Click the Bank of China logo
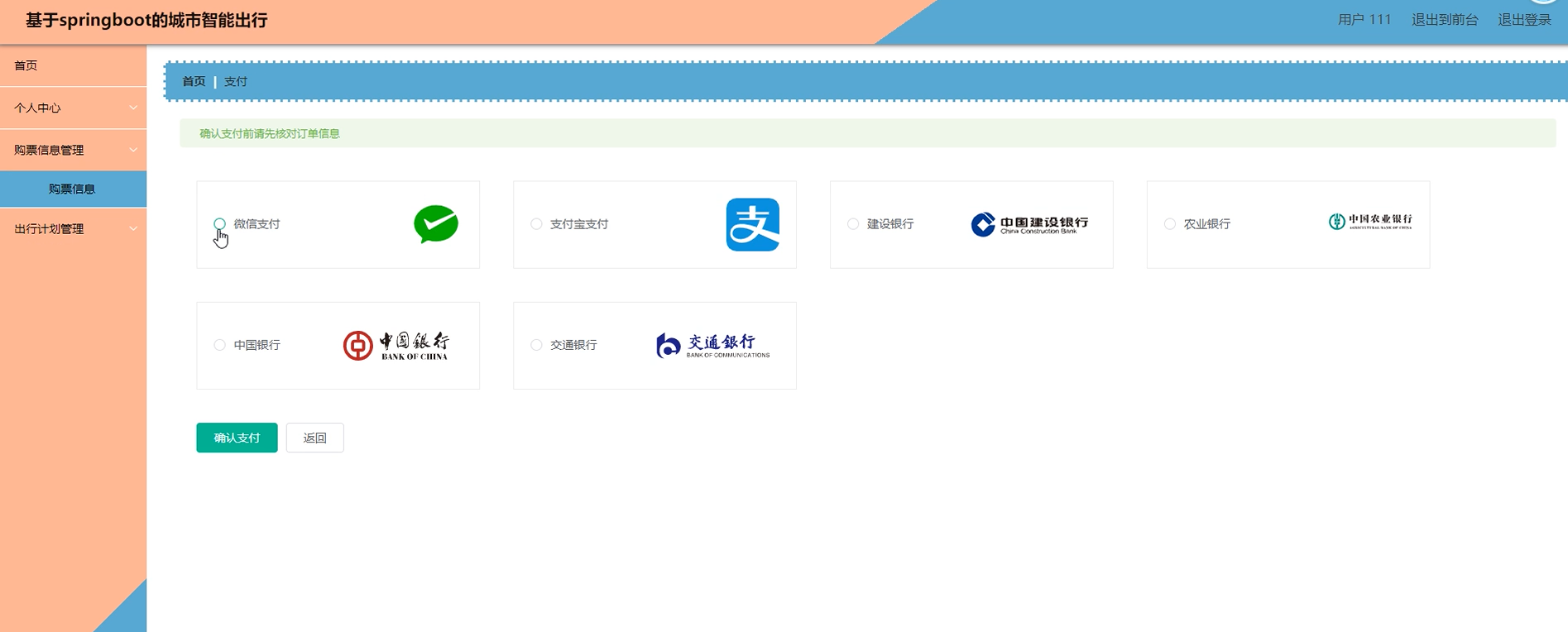Image resolution: width=1568 pixels, height=632 pixels. click(x=396, y=346)
